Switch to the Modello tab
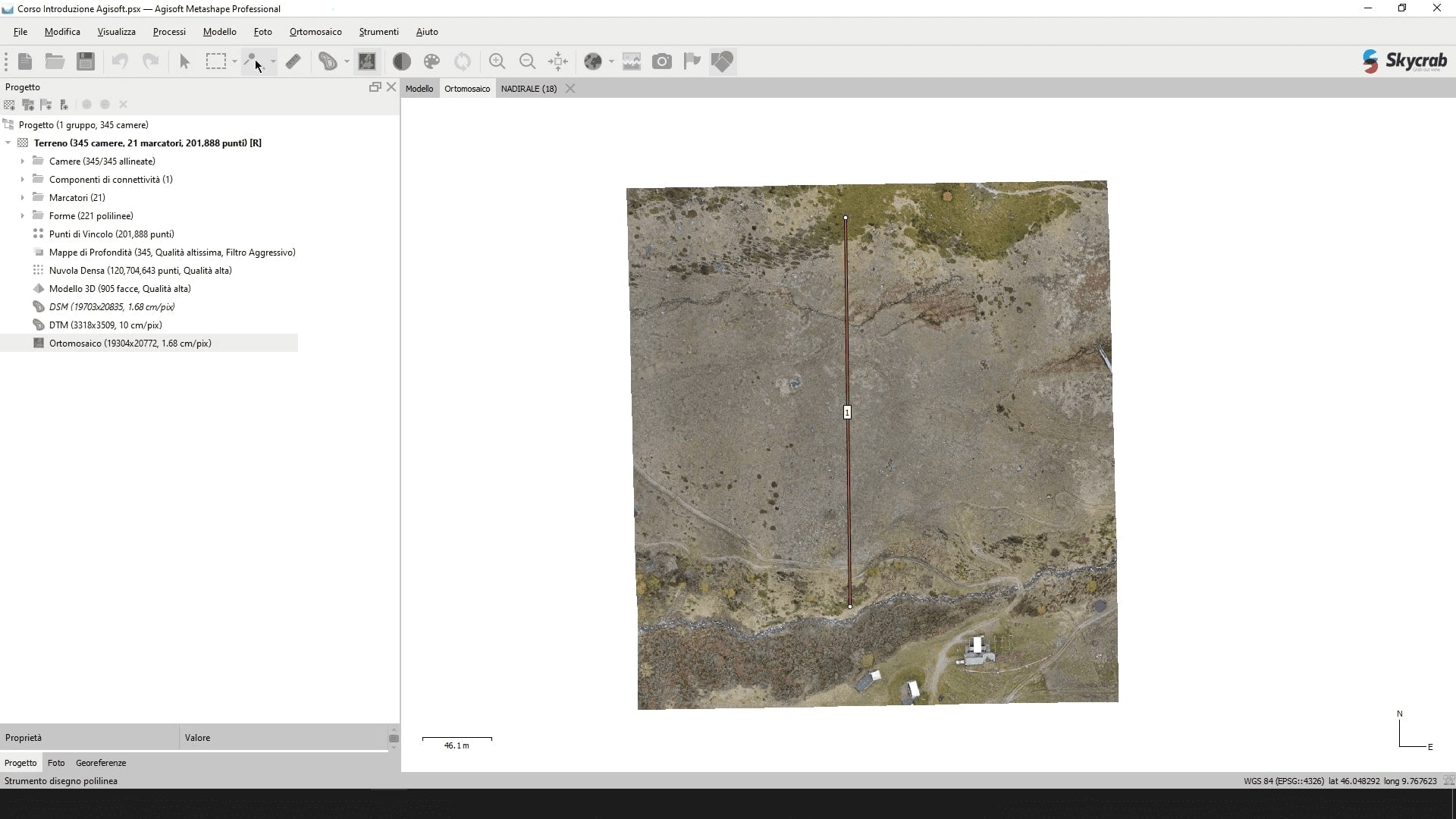Image resolution: width=1456 pixels, height=819 pixels. click(419, 89)
